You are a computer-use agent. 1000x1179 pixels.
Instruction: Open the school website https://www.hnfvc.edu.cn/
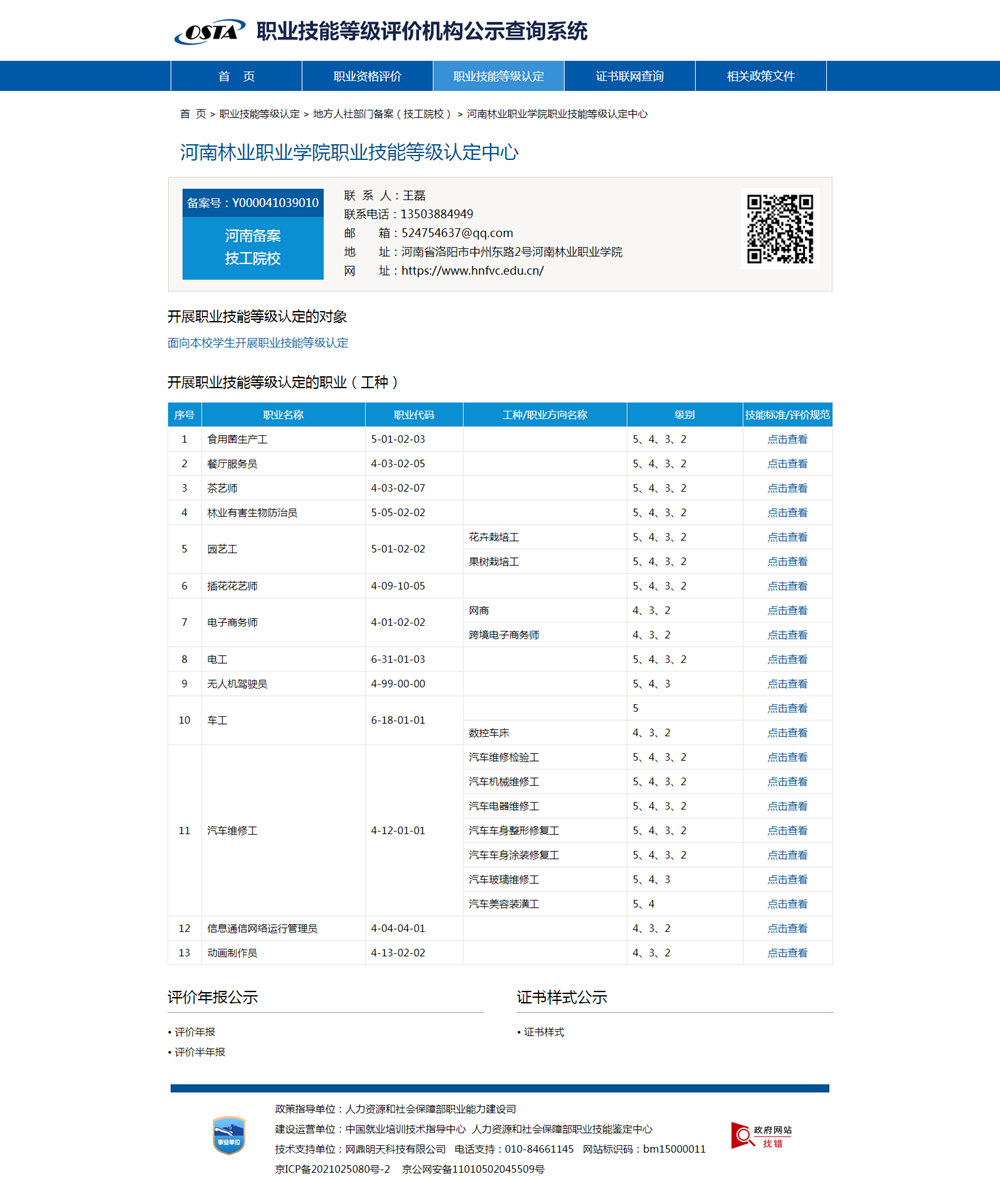tap(470, 269)
